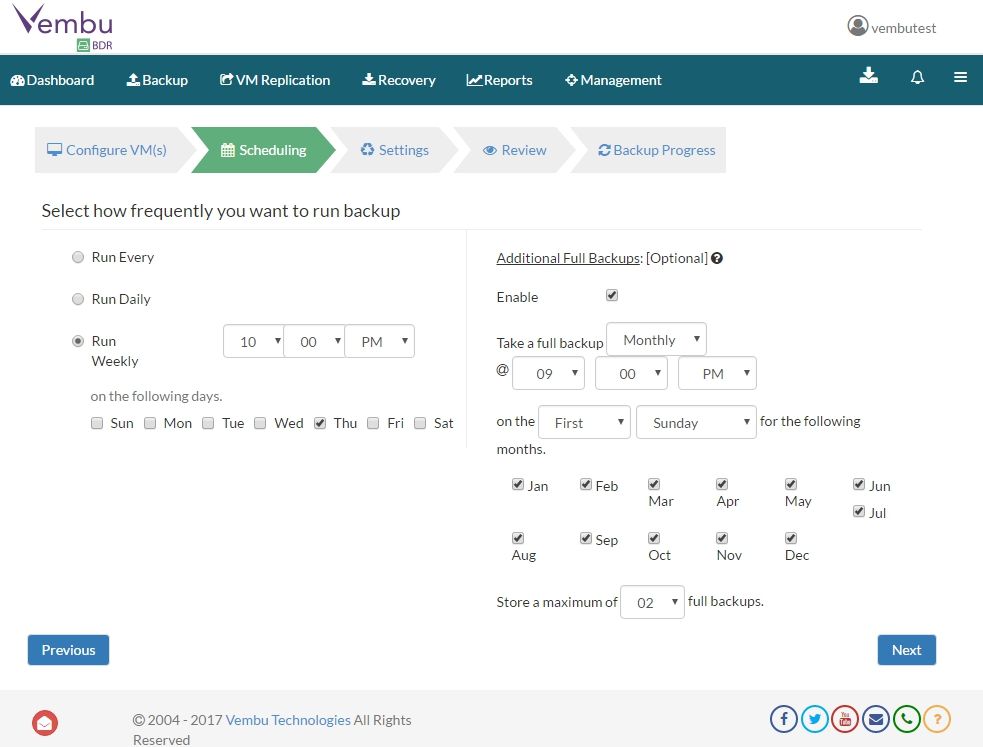
Task: Click the Previous button
Action: 68,650
